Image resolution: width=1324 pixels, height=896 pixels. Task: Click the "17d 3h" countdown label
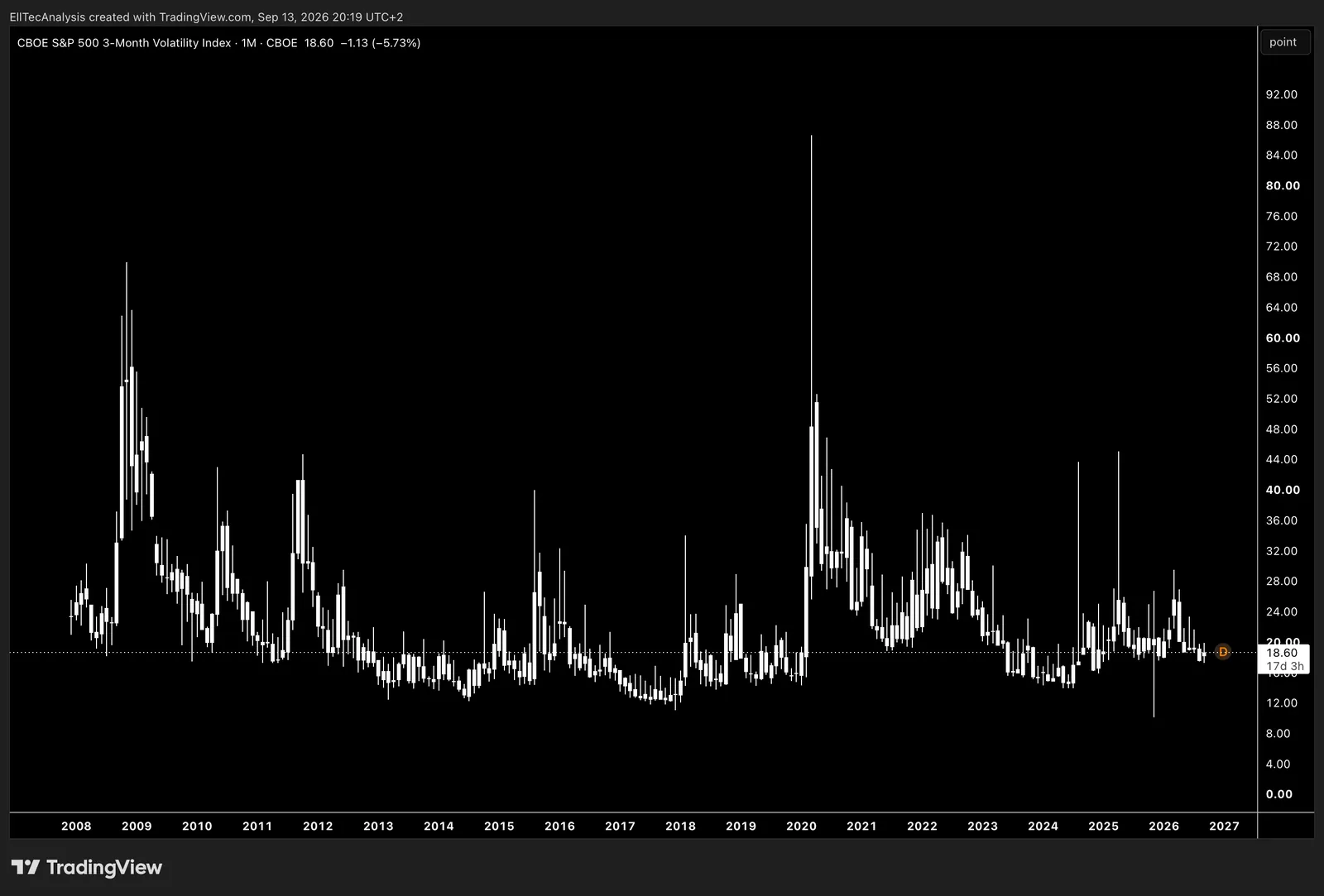click(1285, 666)
